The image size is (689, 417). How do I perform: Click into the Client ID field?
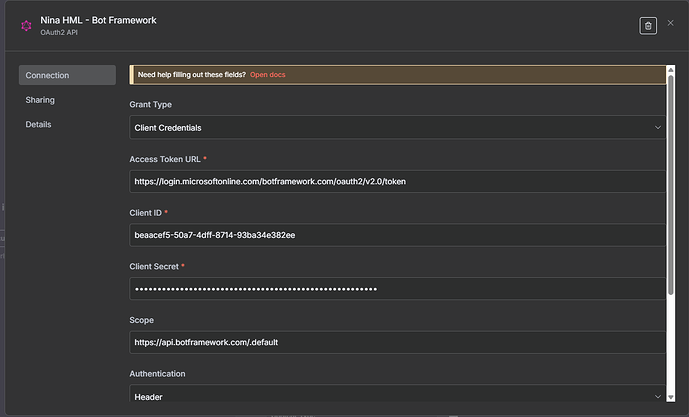(398, 235)
